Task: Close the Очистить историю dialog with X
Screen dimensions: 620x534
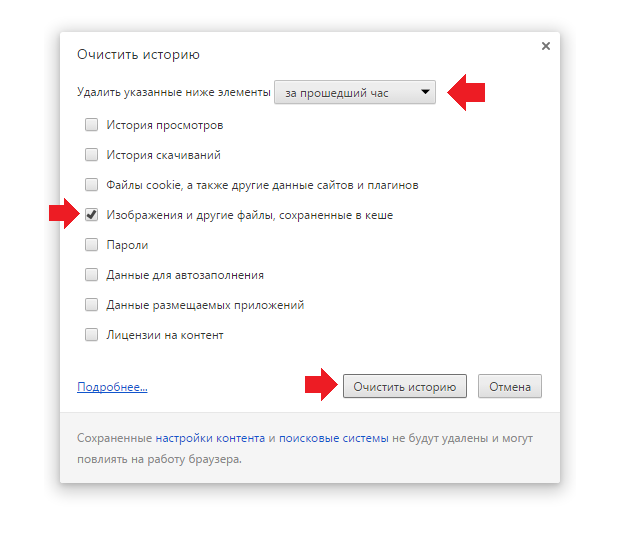Action: [545, 46]
